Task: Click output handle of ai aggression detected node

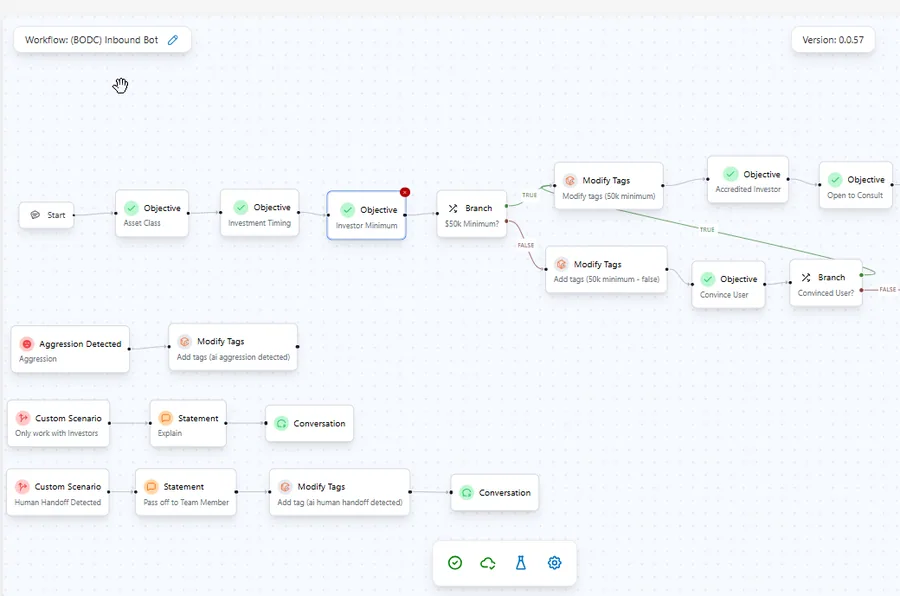Action: (x=297, y=347)
